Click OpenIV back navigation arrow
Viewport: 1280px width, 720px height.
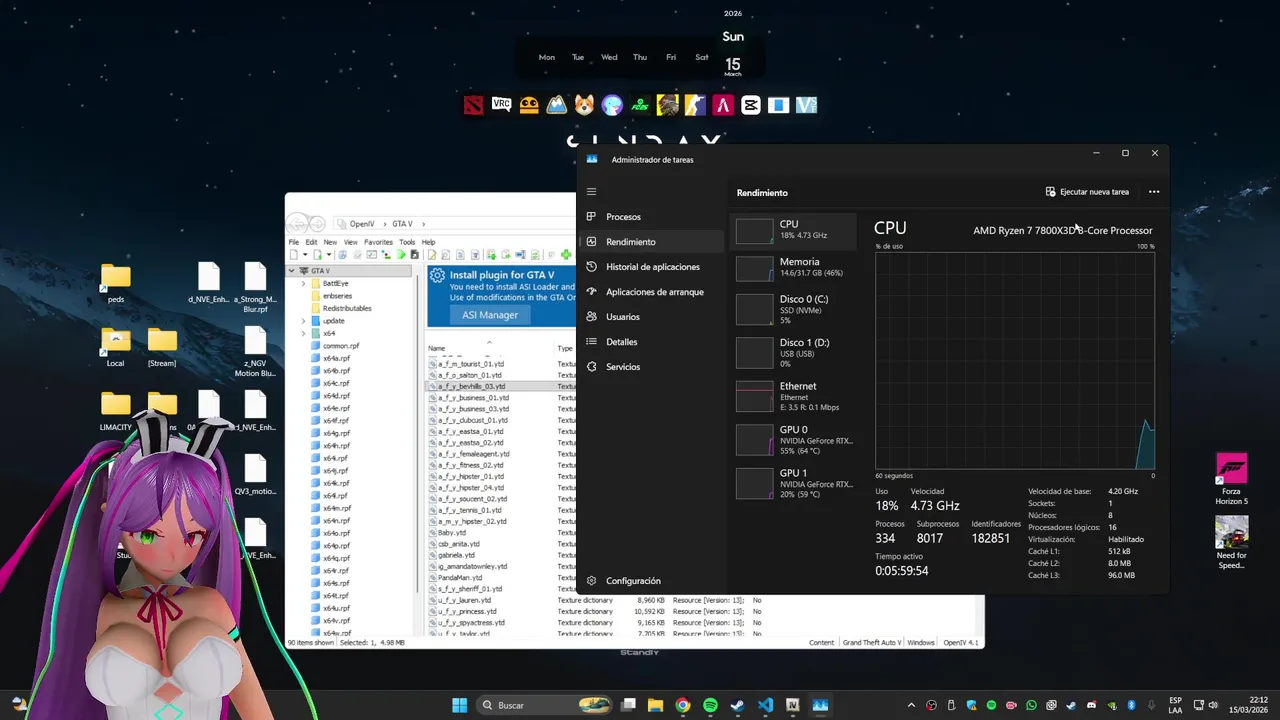[297, 224]
